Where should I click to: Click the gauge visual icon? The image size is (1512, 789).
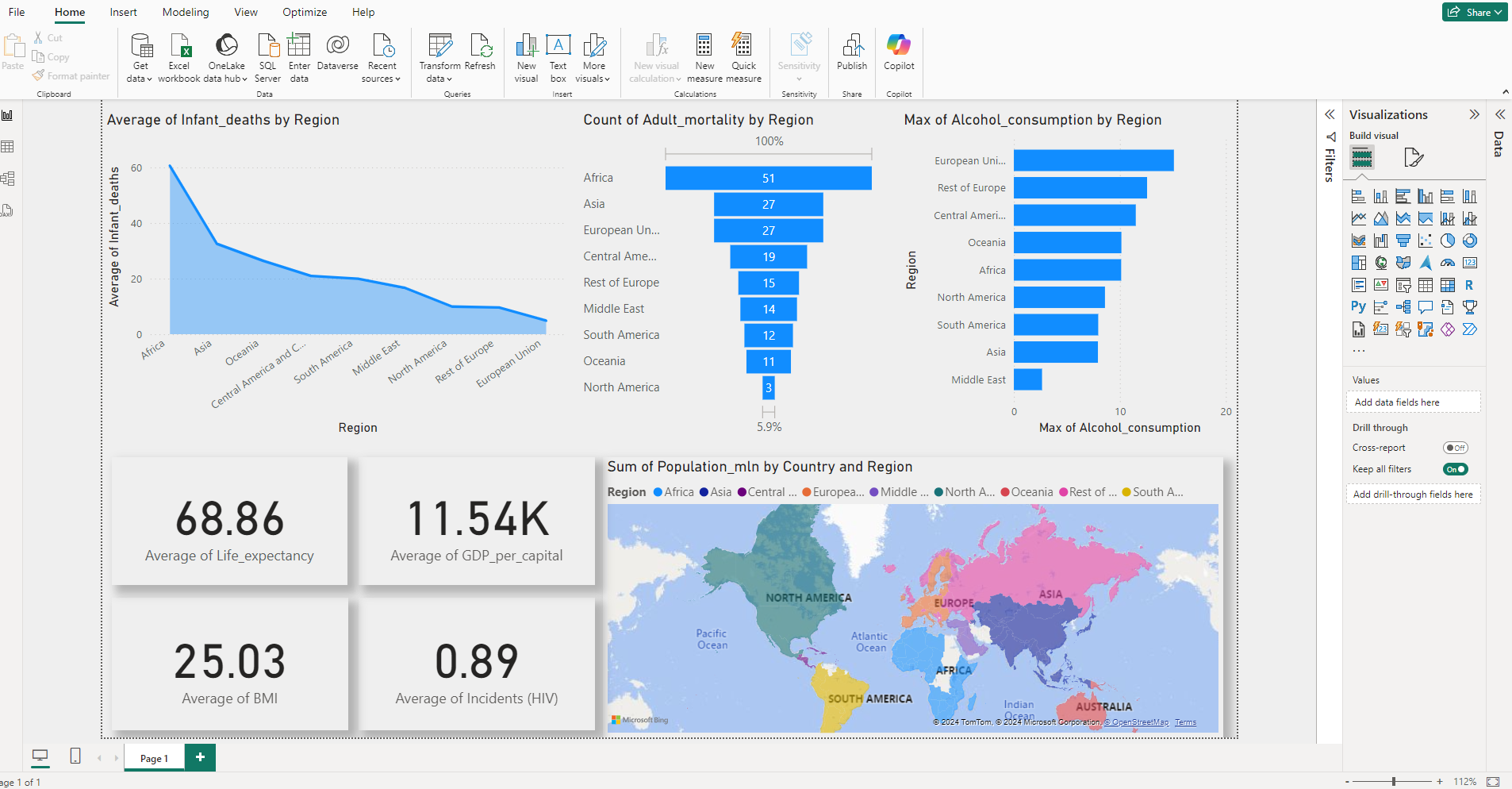[x=1448, y=263]
